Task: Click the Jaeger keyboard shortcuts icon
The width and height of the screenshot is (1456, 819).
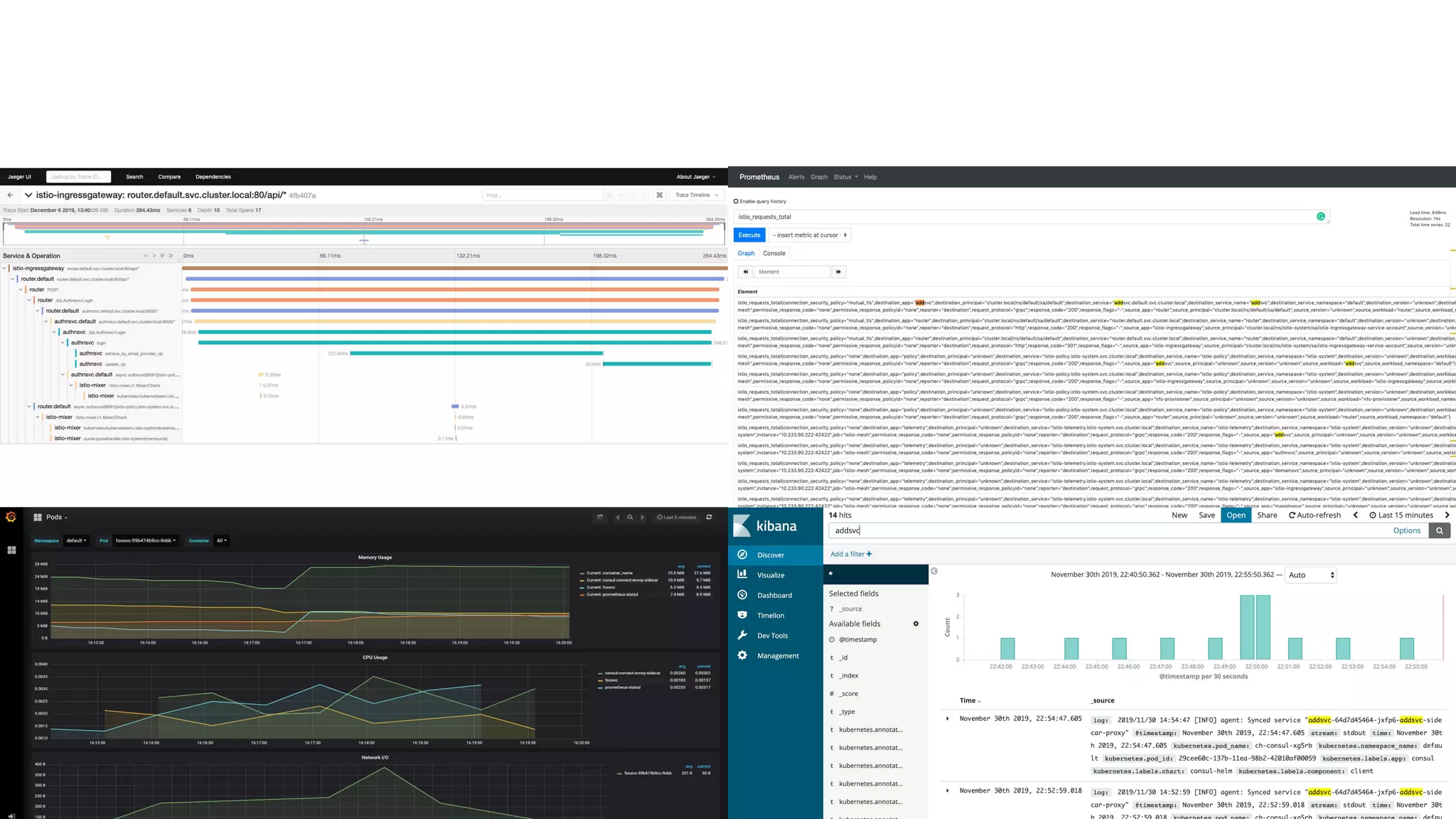Action: click(660, 195)
